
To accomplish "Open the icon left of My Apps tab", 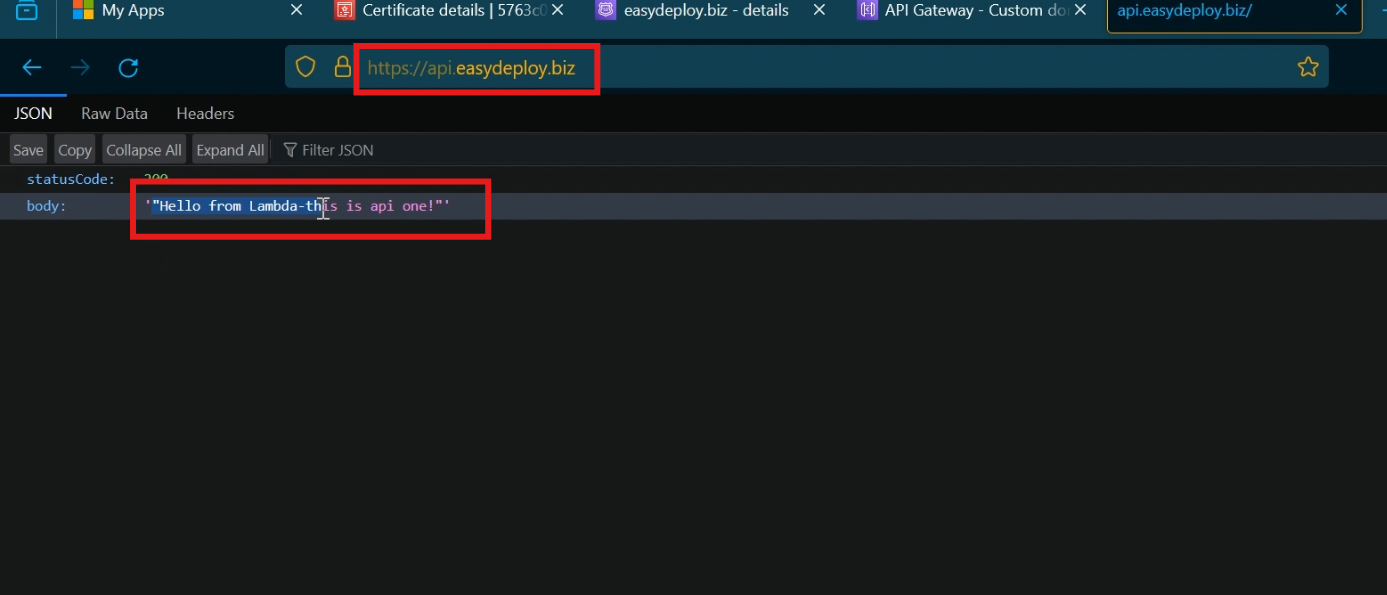I will (27, 11).
